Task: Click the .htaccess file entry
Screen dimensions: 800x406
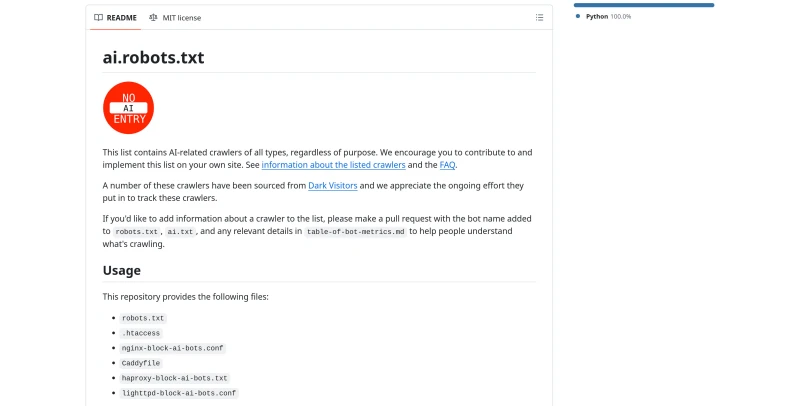Action: pyautogui.click(x=141, y=332)
